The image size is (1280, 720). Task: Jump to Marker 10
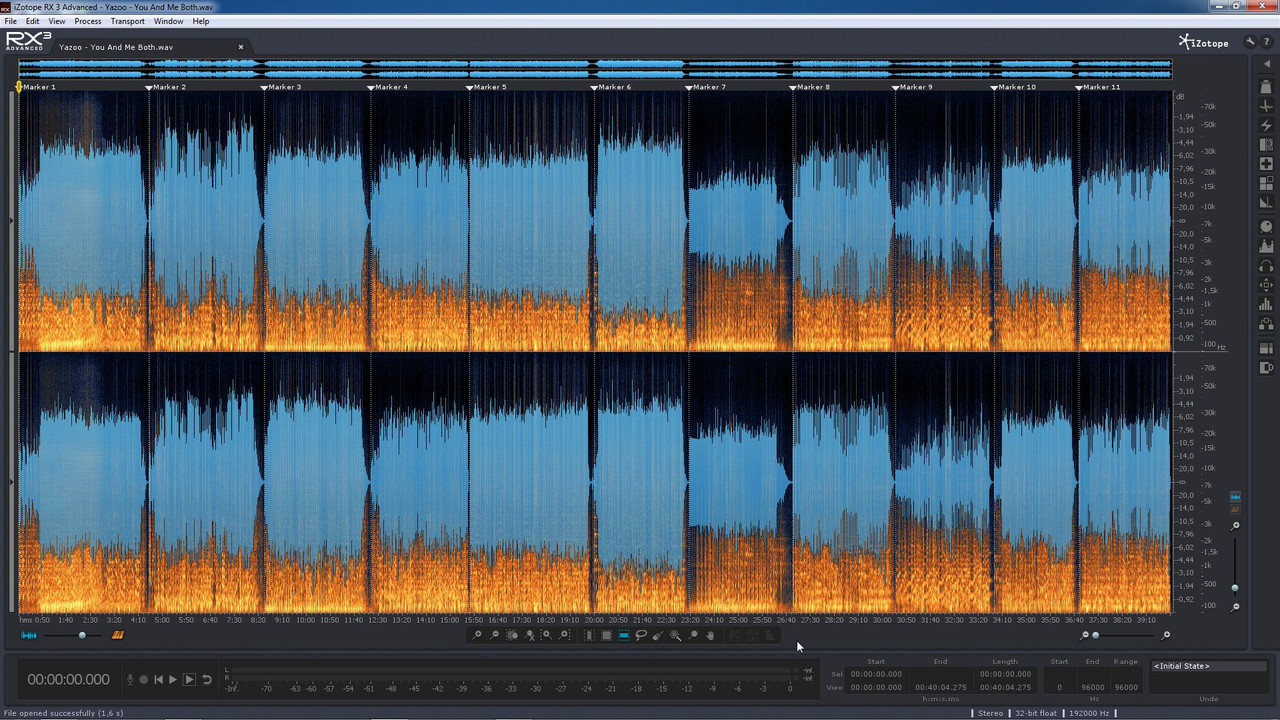click(x=1015, y=87)
